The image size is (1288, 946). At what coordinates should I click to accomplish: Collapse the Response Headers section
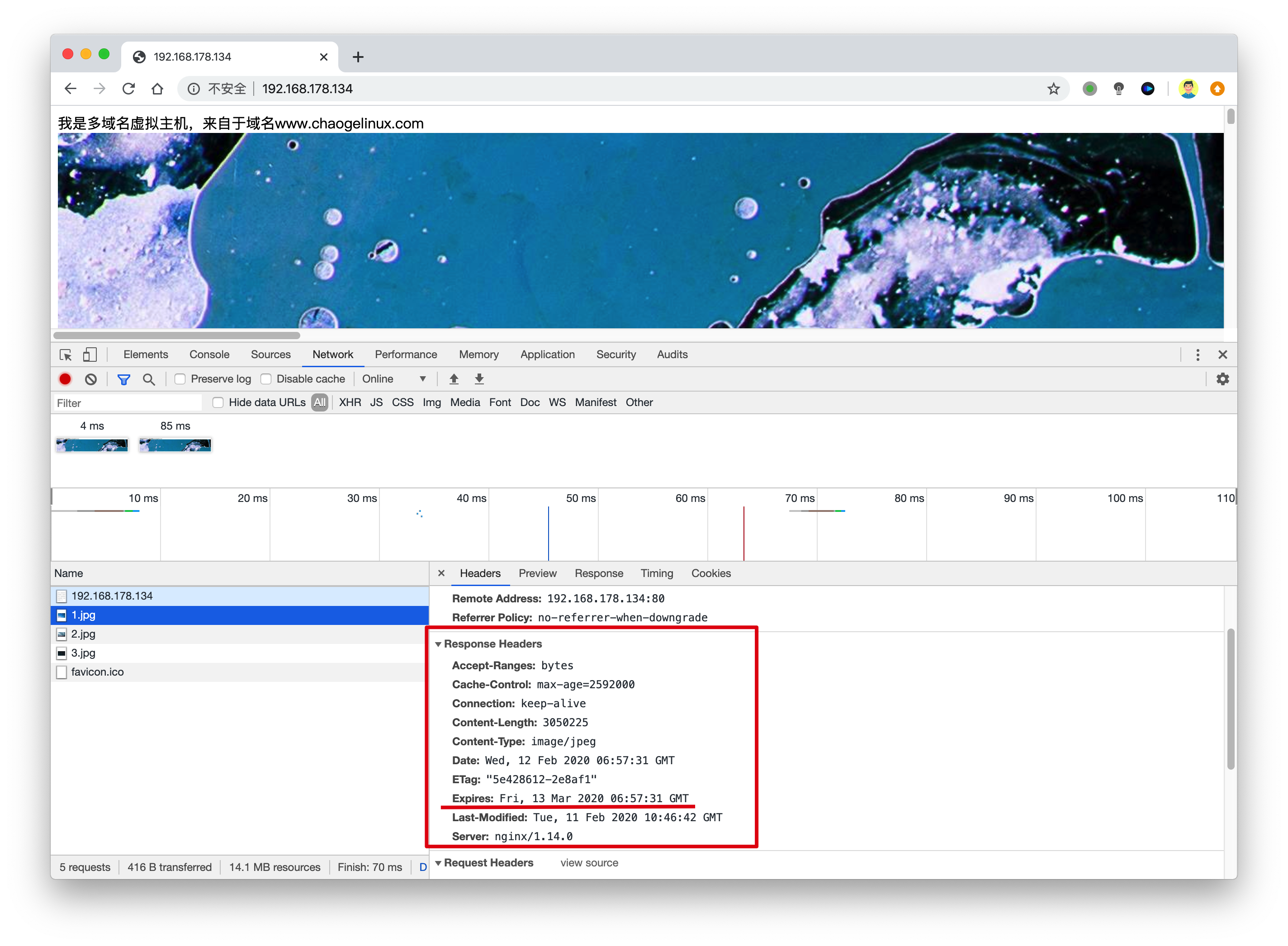(x=439, y=644)
